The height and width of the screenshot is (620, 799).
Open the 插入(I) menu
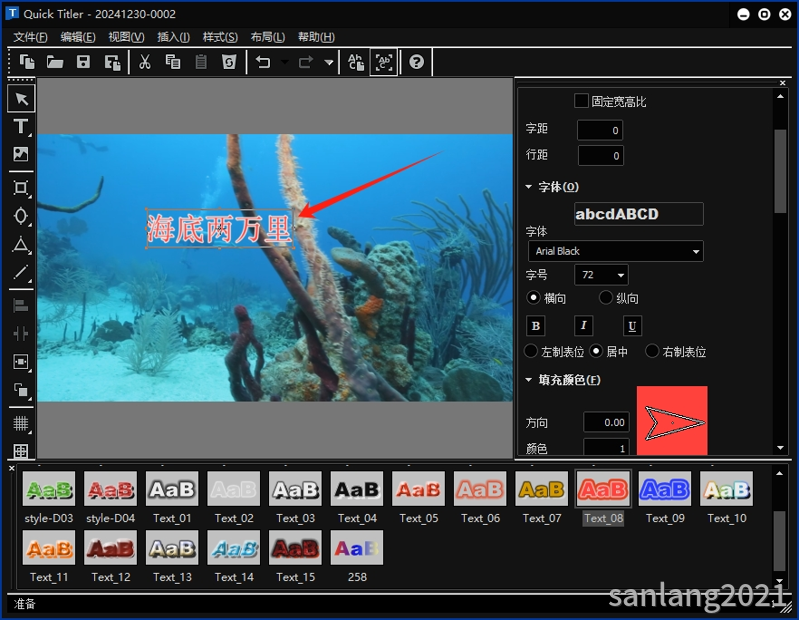[x=173, y=37]
